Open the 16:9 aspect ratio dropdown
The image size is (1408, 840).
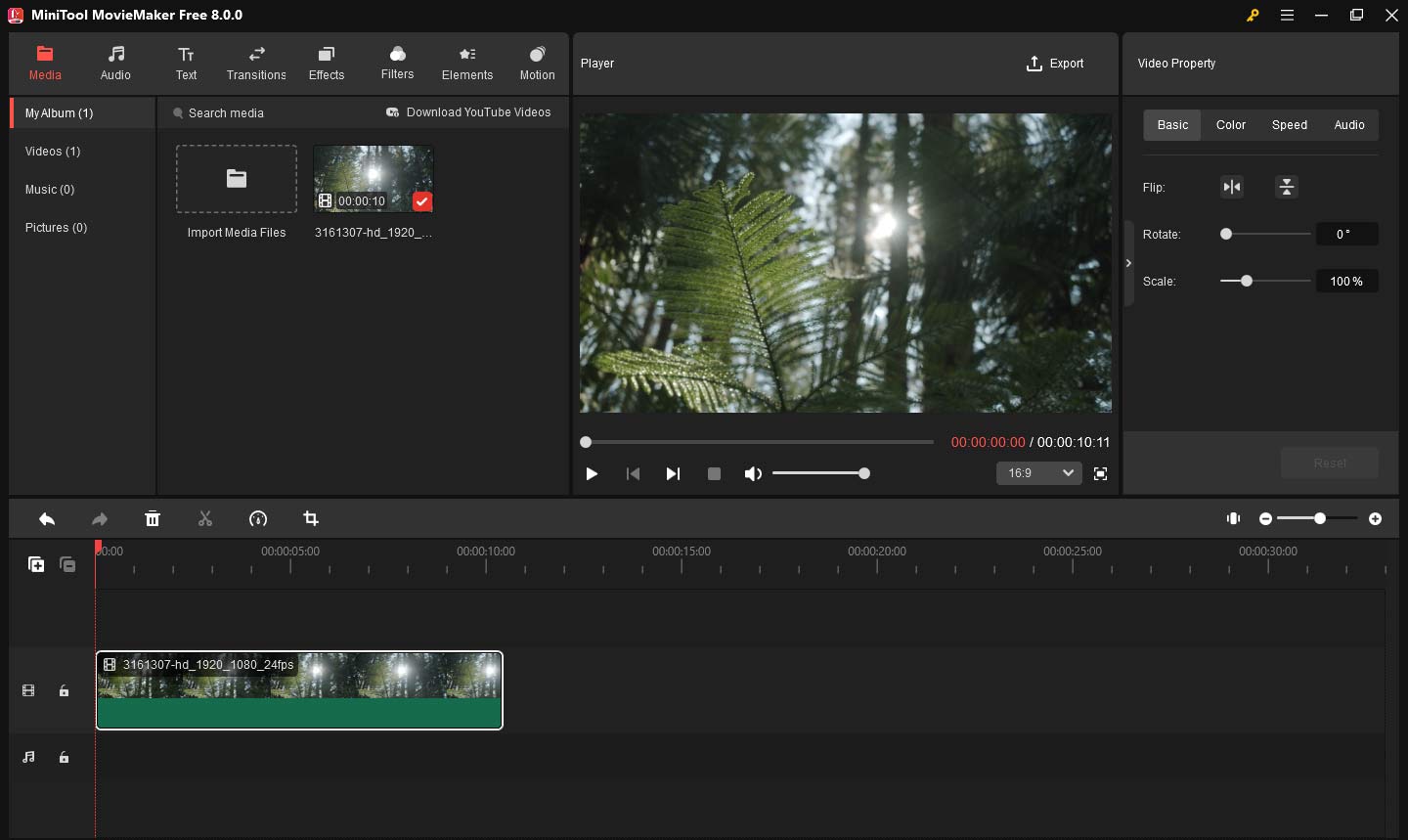point(1039,473)
